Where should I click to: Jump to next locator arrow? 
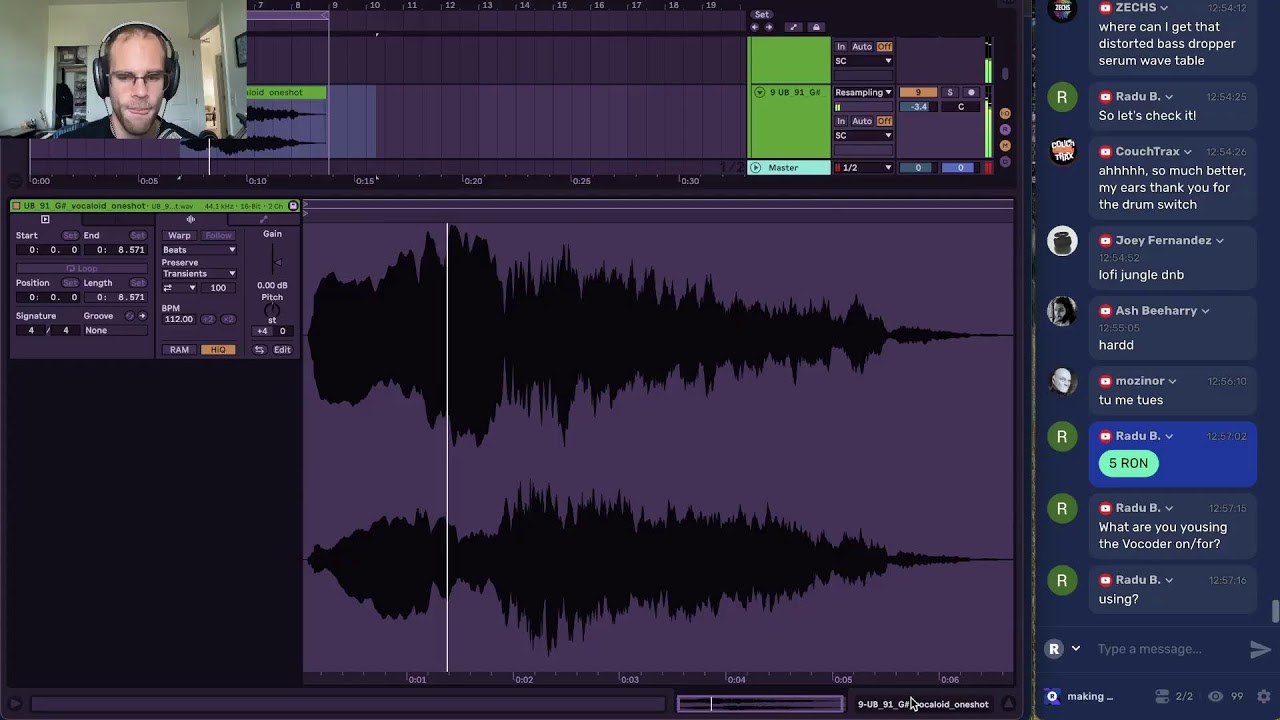(x=768, y=27)
